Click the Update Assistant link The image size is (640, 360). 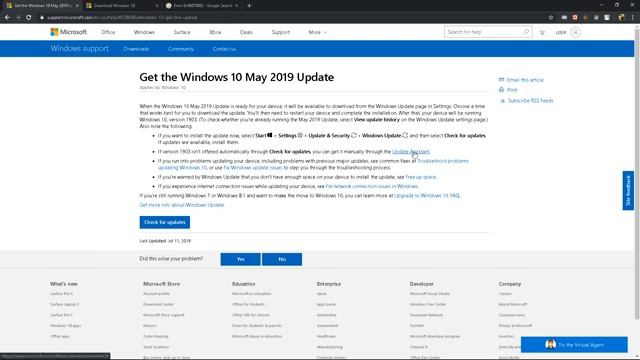tap(411, 151)
